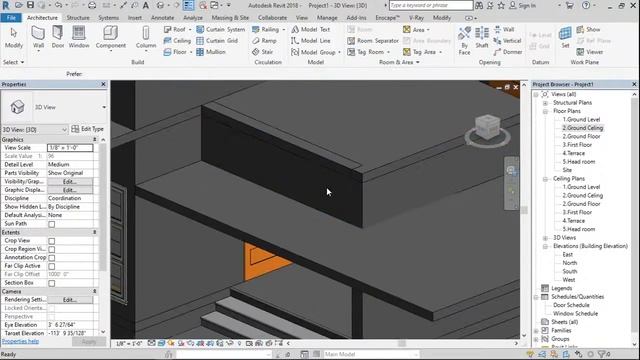
Task: Select the Room Separator tool
Action: click(373, 40)
